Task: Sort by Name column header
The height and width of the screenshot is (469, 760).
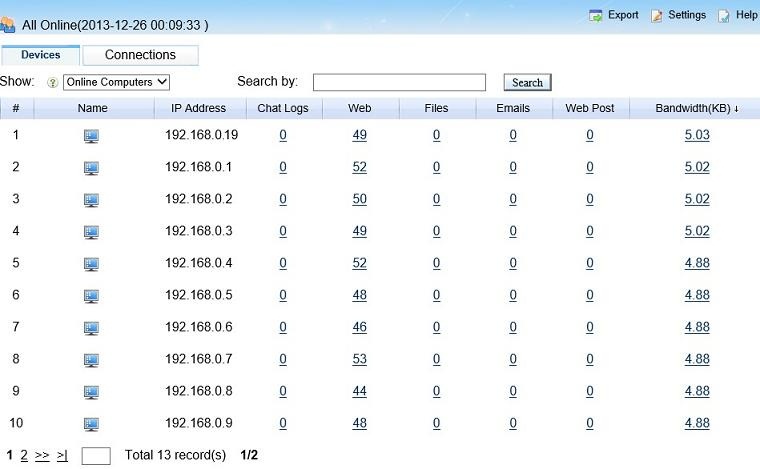Action: (93, 108)
